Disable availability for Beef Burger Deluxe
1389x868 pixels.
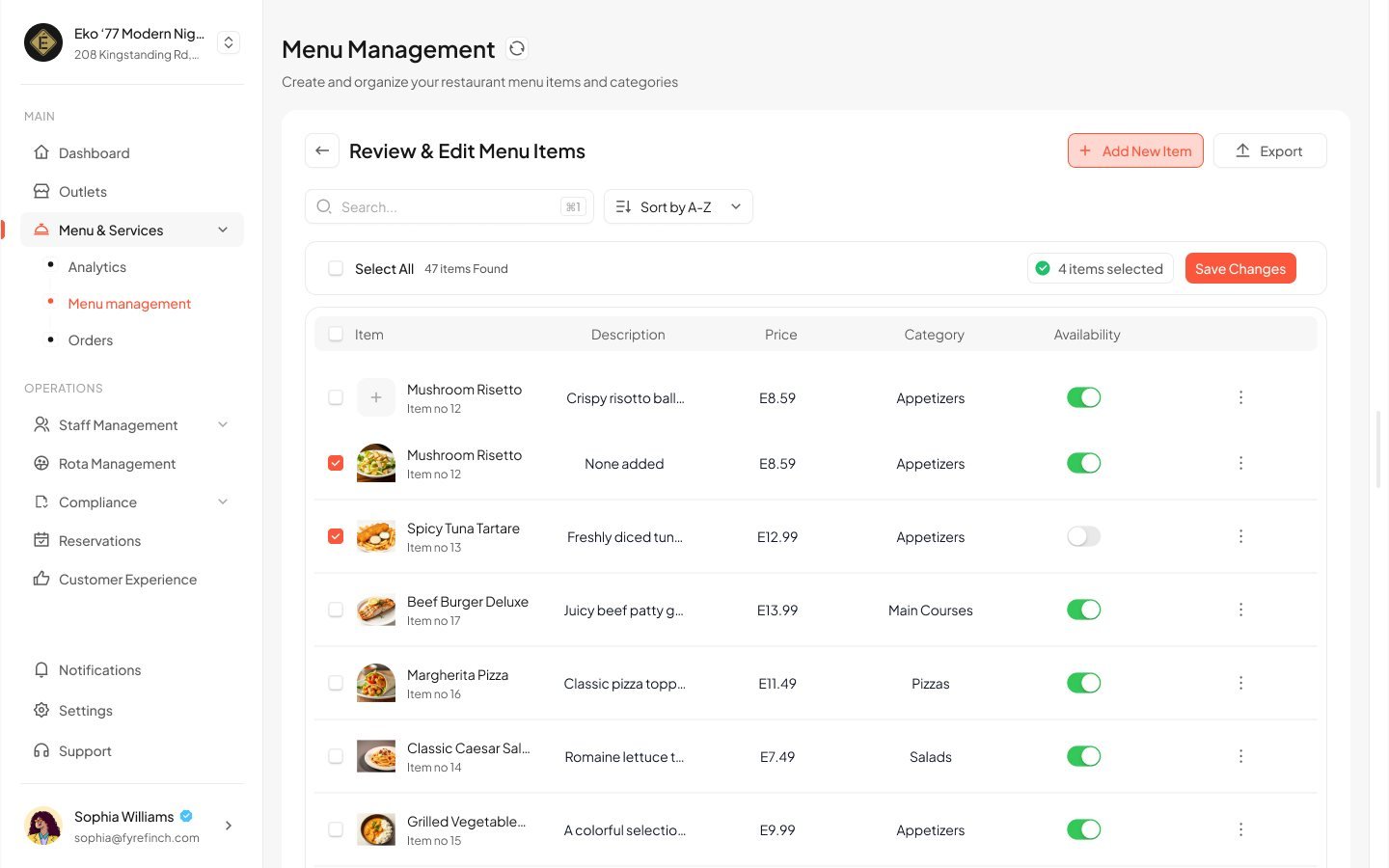(x=1083, y=610)
